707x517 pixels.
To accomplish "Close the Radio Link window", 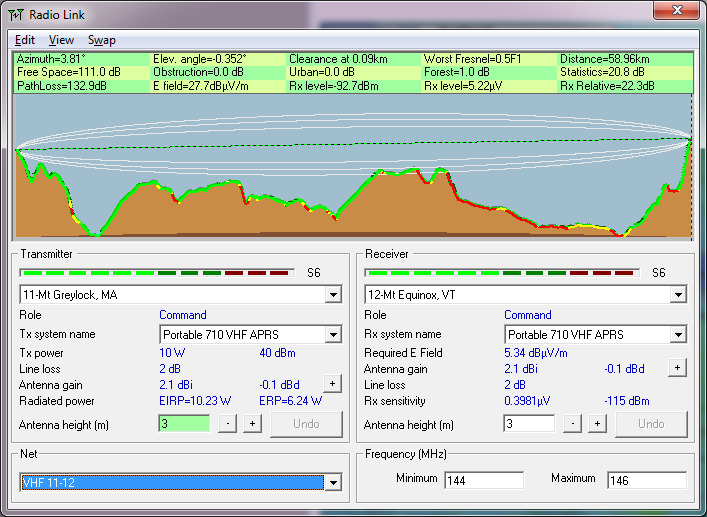I will (x=676, y=10).
